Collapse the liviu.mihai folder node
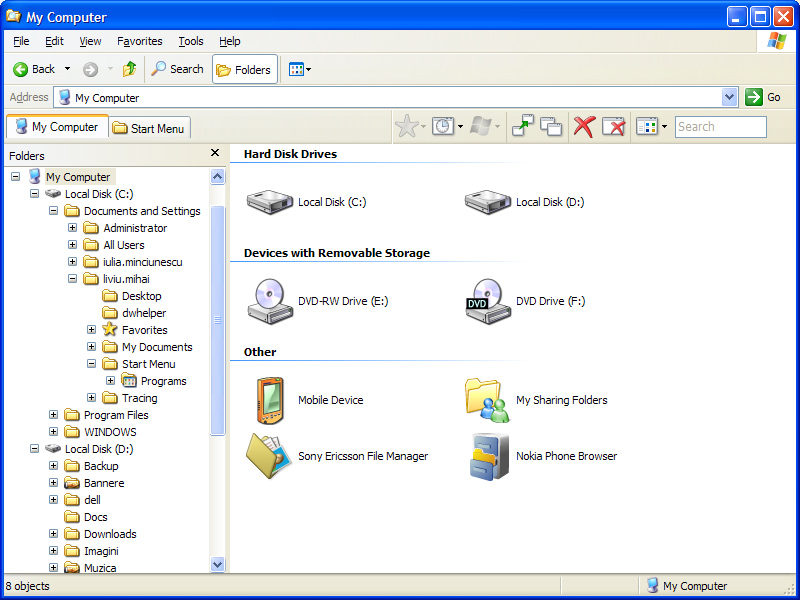The width and height of the screenshot is (800, 600). [x=72, y=279]
